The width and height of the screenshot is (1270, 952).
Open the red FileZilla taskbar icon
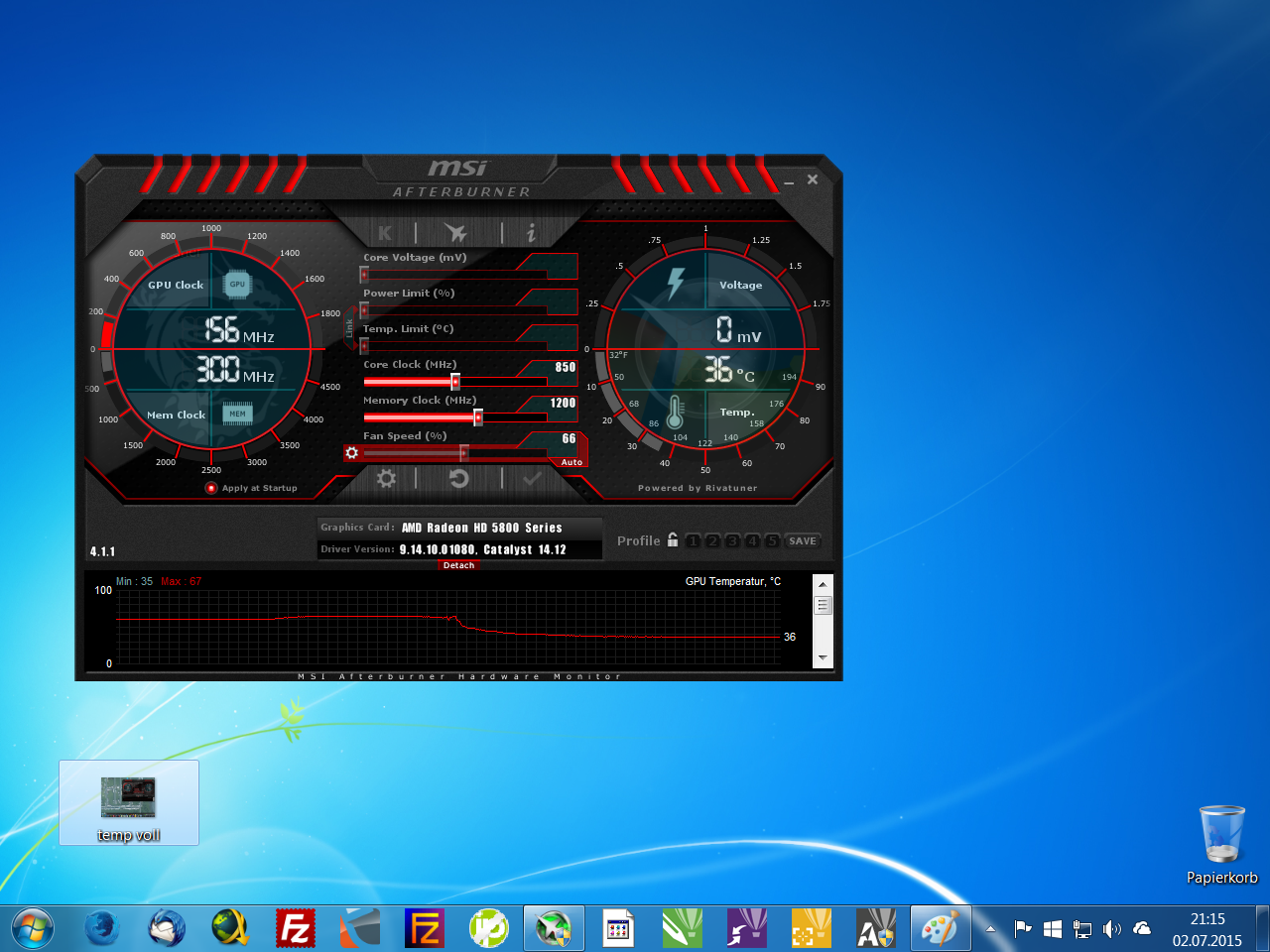(295, 929)
